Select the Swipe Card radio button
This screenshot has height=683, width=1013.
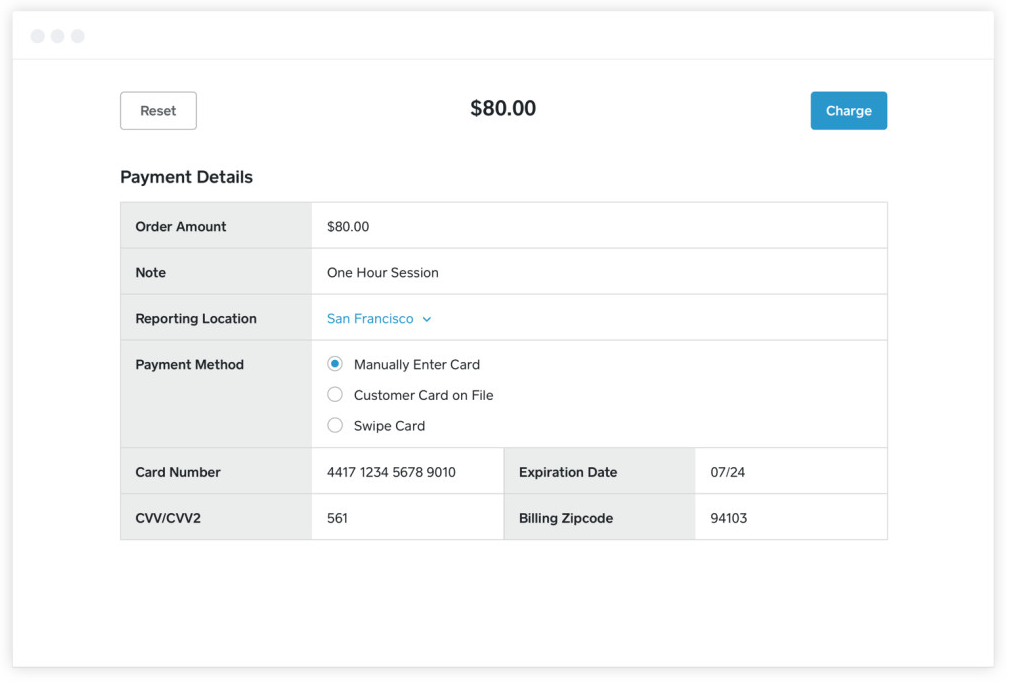pos(335,426)
